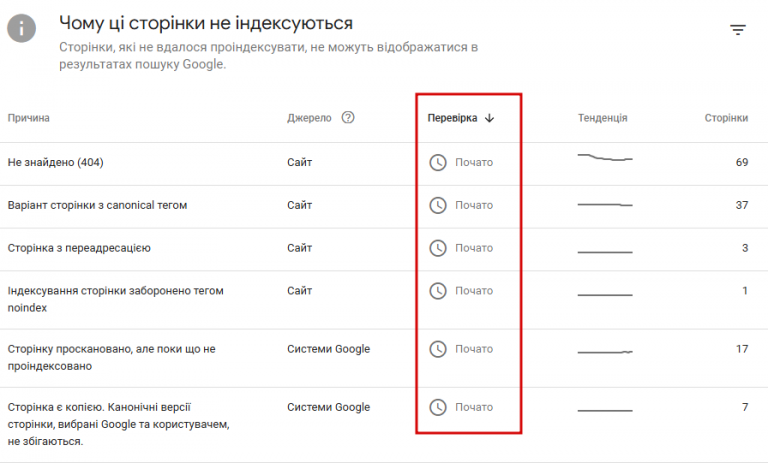Image resolution: width=768 pixels, height=463 pixels.
Task: Click the help icon next to Джерело
Action: click(348, 117)
